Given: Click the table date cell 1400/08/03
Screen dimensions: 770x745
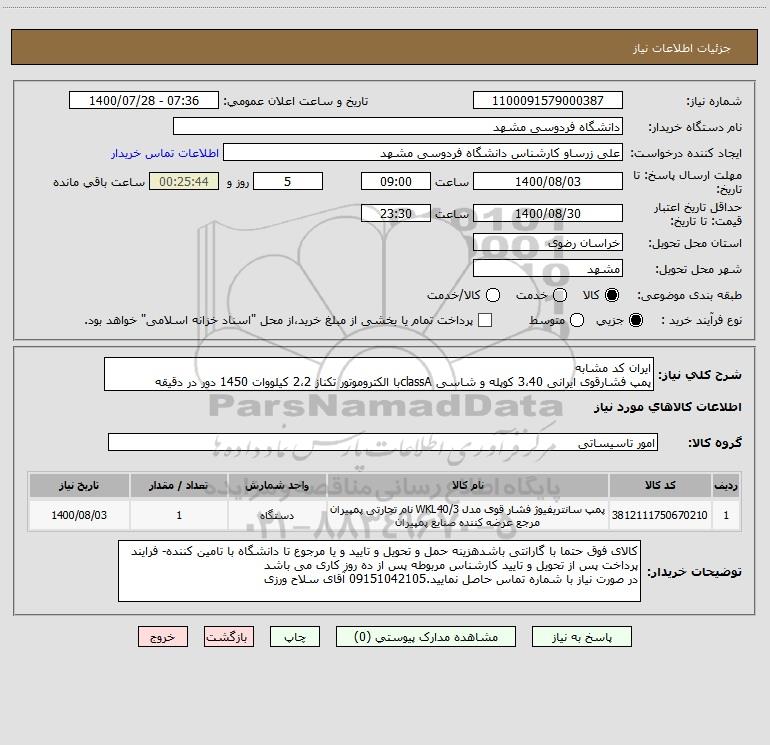Looking at the screenshot, I should 79,515.
